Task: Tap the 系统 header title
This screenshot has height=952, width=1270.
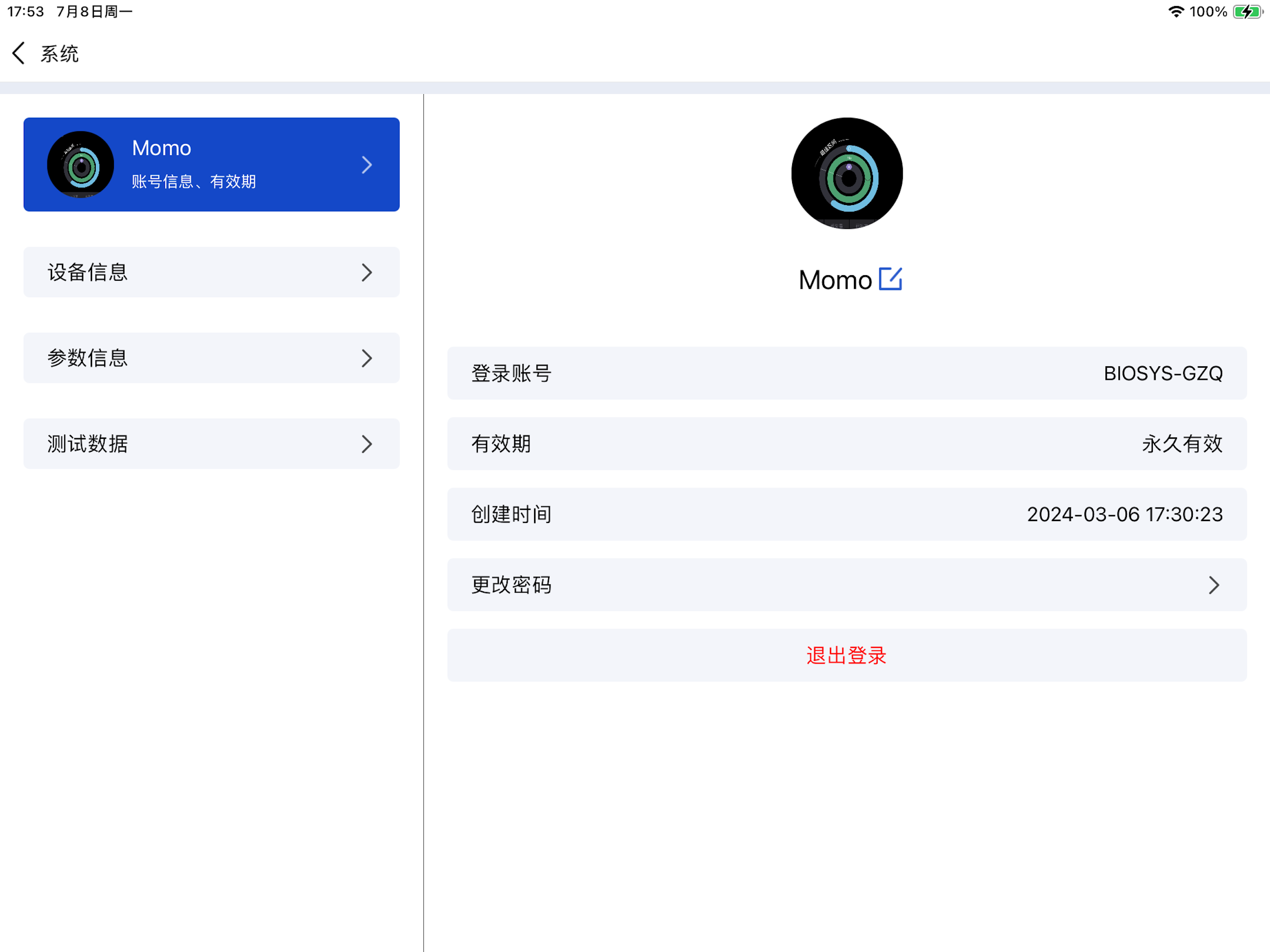Action: coord(59,53)
